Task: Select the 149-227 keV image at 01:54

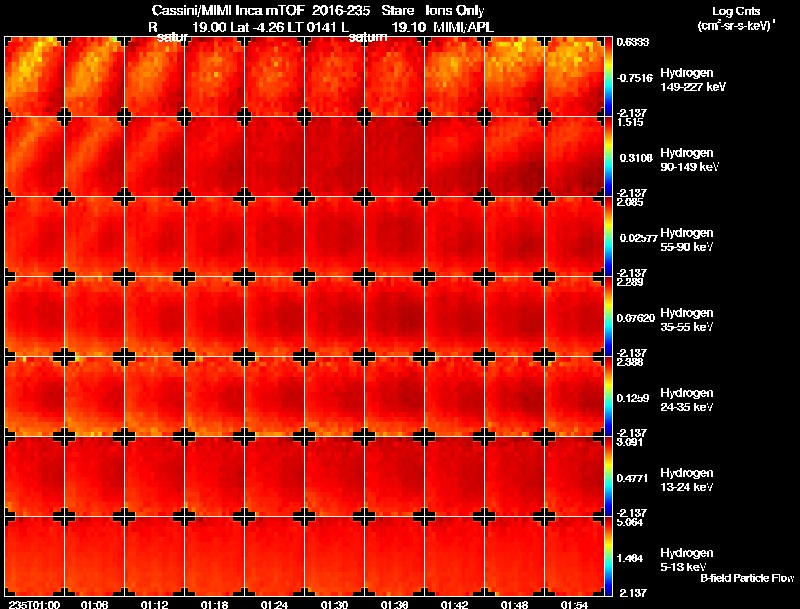Action: pos(574,77)
